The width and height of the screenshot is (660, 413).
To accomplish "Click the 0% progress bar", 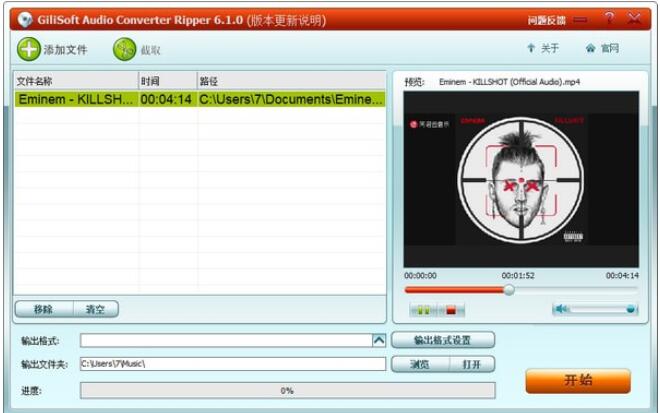I will pos(287,390).
